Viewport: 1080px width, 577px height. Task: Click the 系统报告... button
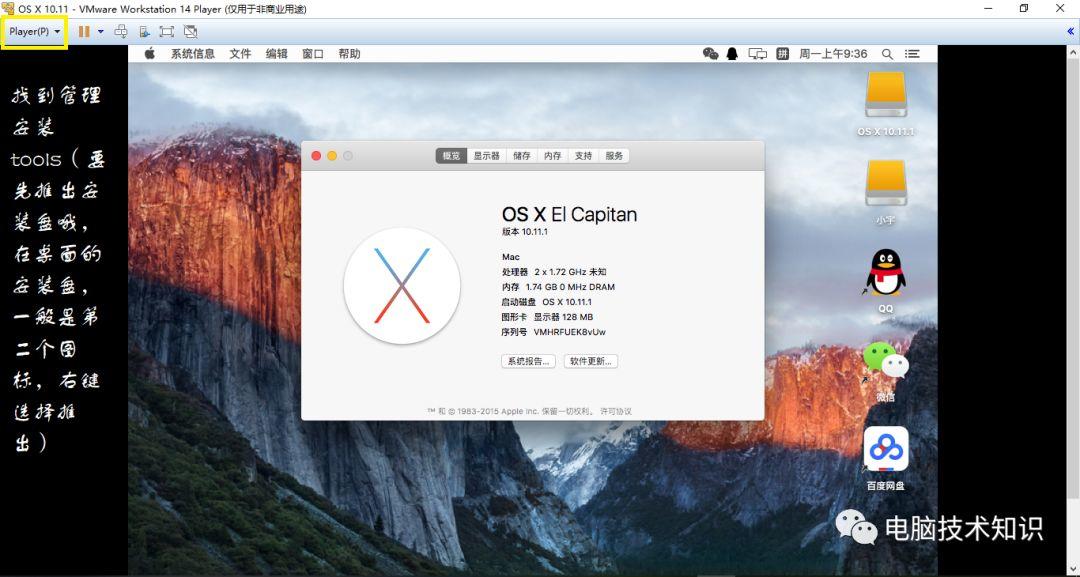tap(528, 361)
